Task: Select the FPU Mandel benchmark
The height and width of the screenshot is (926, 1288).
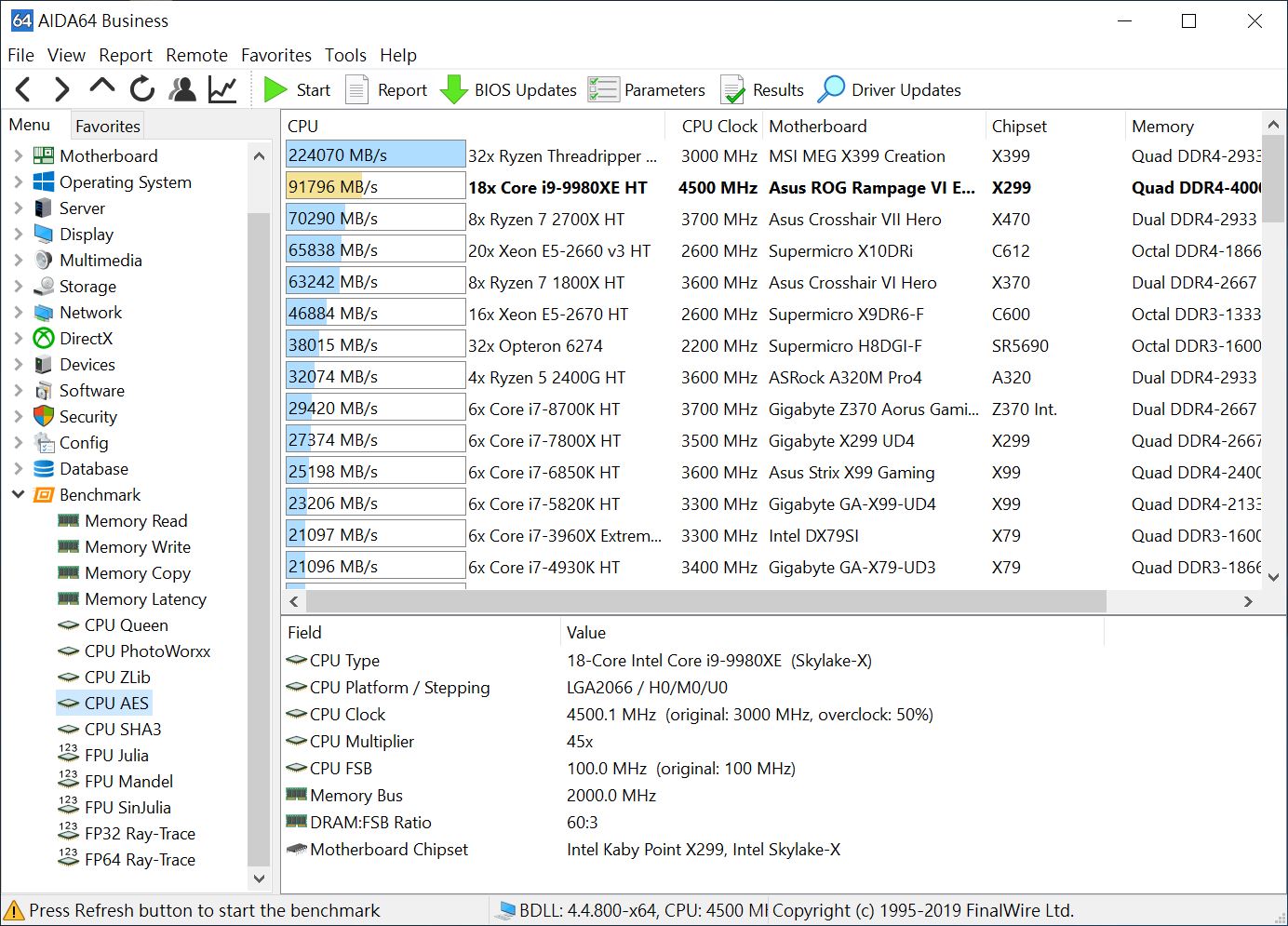Action: click(x=128, y=781)
